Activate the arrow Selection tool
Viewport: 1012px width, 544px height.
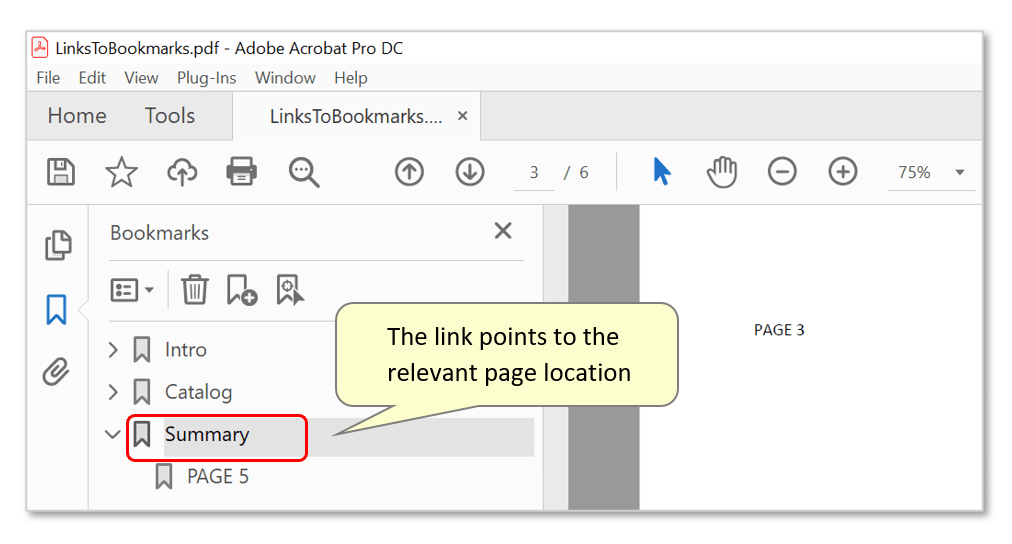662,172
